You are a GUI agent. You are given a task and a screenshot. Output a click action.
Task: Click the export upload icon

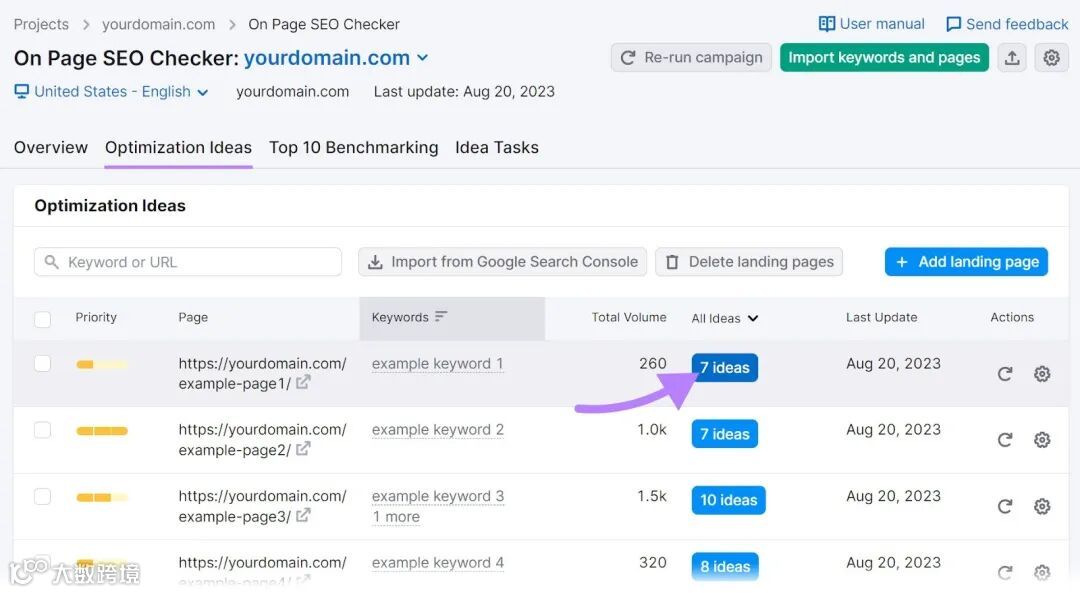pyautogui.click(x=1012, y=58)
